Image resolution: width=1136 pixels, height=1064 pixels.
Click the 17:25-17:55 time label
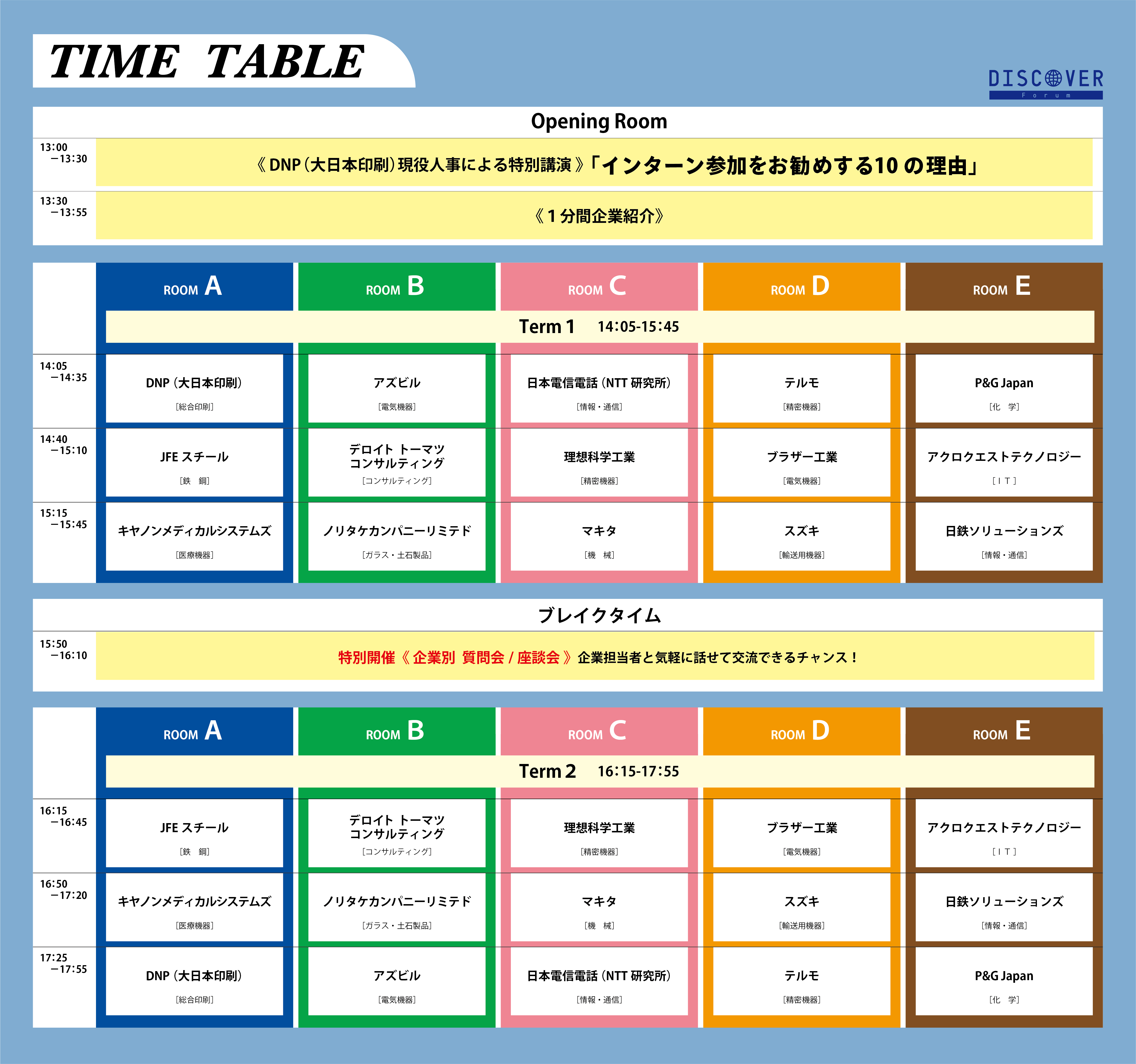(x=63, y=964)
